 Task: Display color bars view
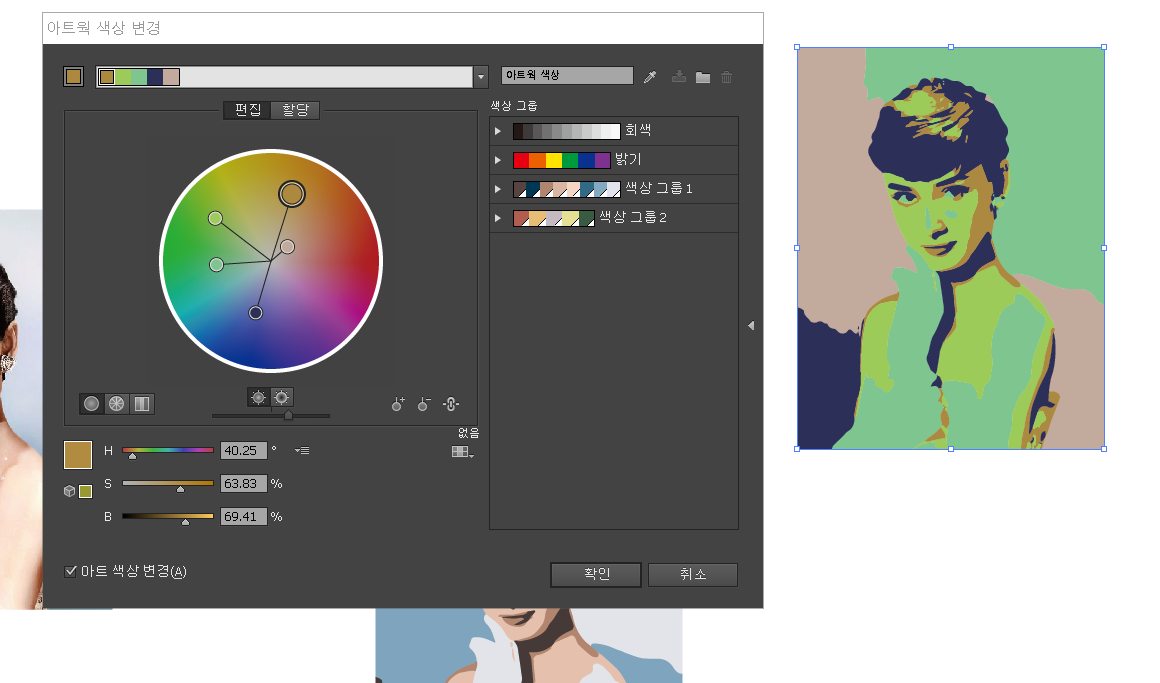(142, 403)
